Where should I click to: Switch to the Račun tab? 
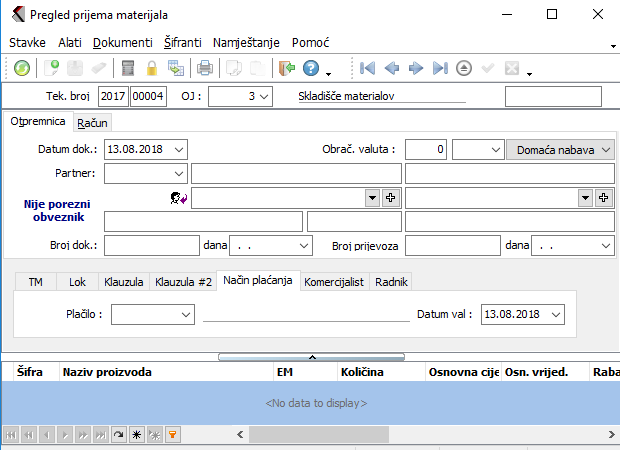[x=92, y=122]
